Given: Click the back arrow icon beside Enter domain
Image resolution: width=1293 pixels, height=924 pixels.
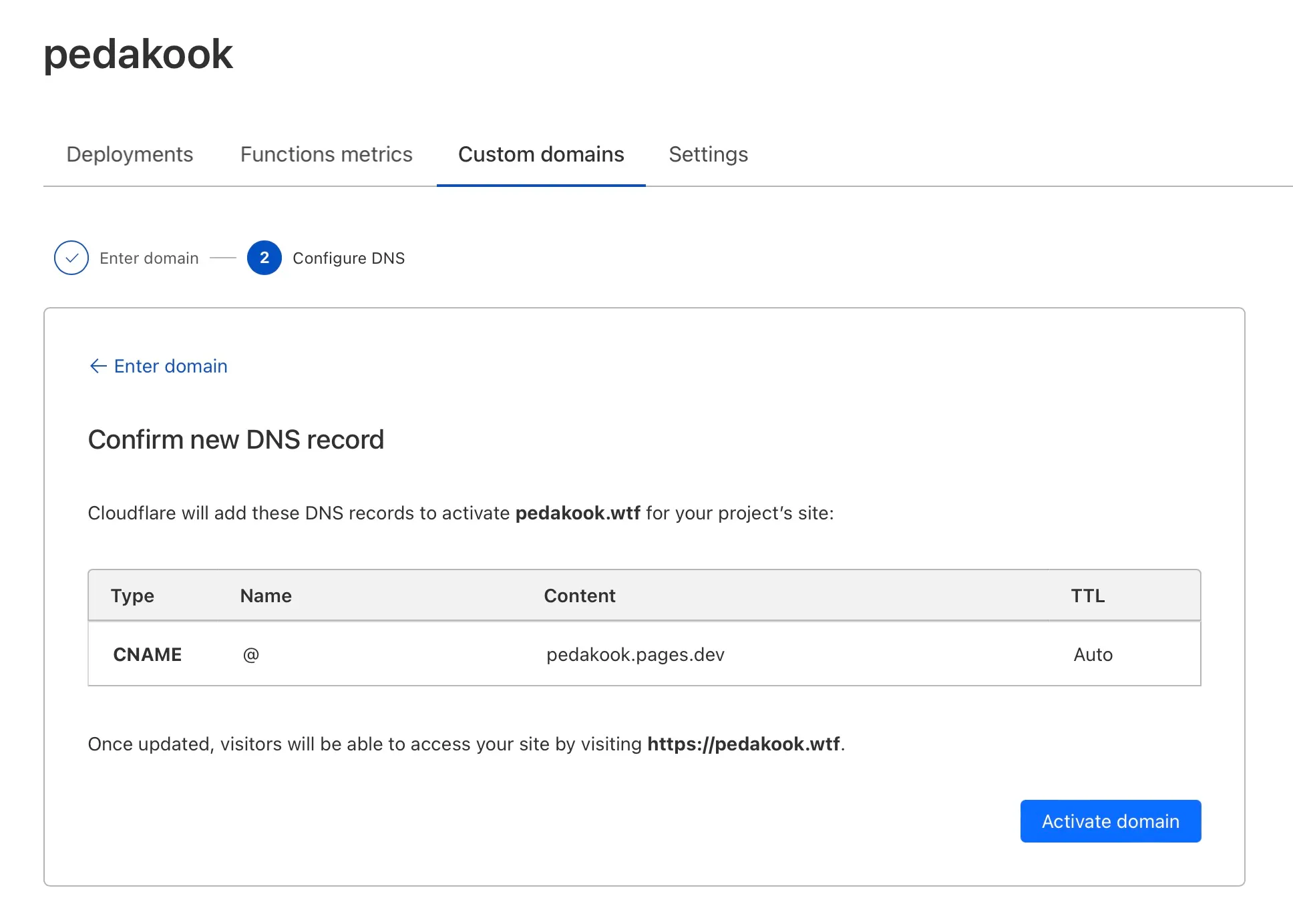Looking at the screenshot, I should pos(98,366).
